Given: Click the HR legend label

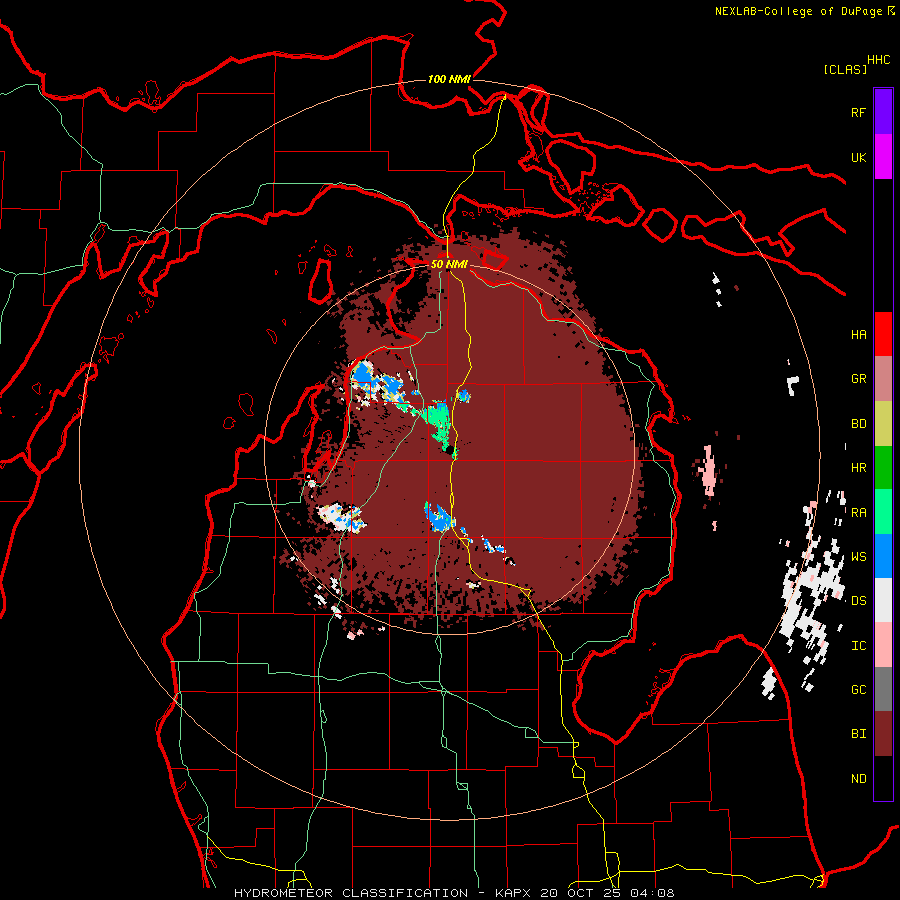Looking at the screenshot, I should pos(858,468).
